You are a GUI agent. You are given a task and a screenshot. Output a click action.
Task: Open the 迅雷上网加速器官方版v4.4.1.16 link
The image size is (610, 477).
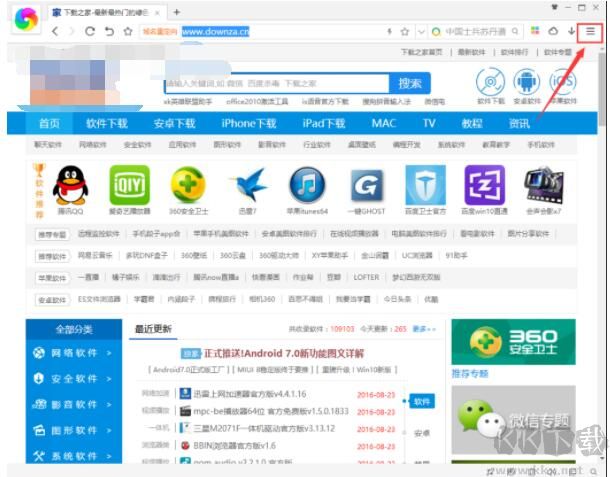(250, 394)
